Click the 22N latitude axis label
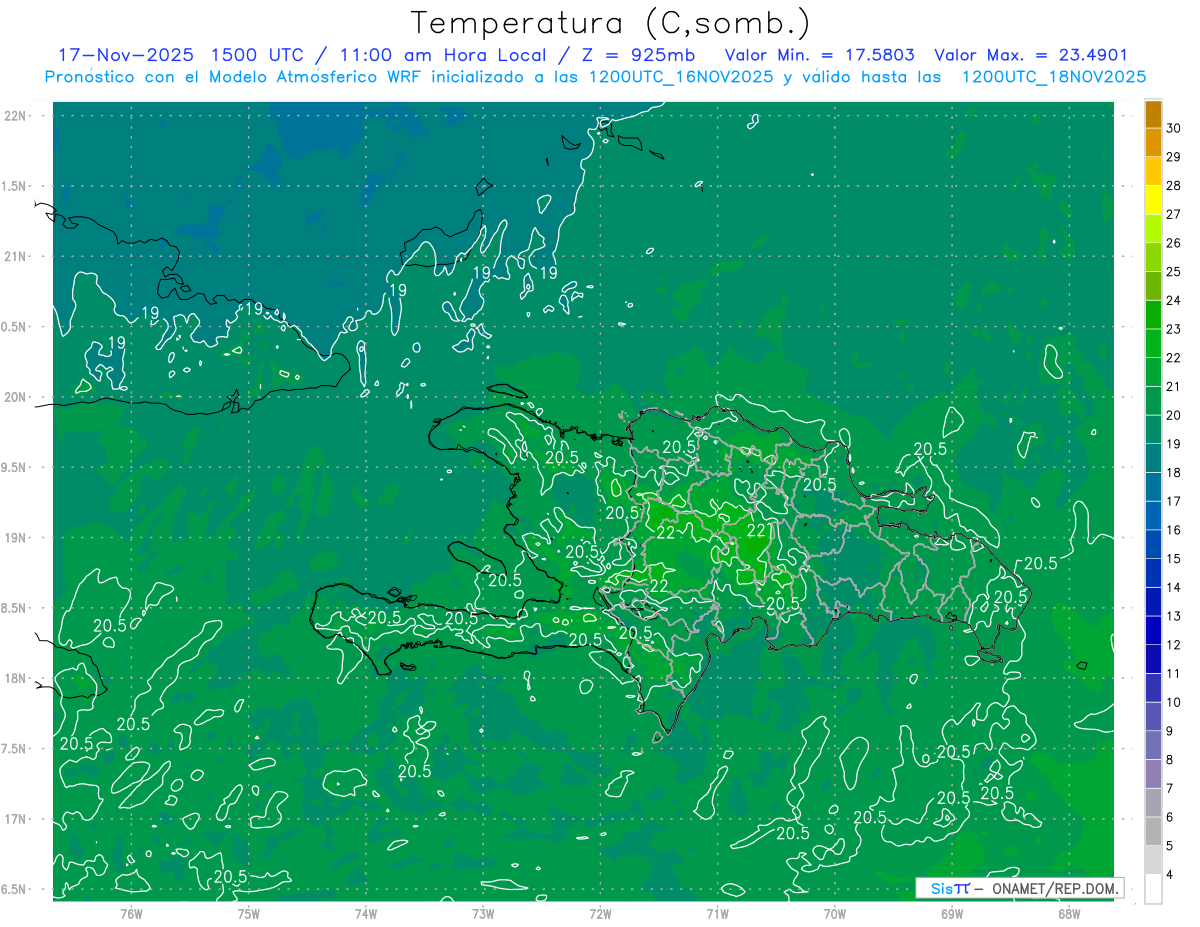1200x927 pixels. [x=16, y=116]
